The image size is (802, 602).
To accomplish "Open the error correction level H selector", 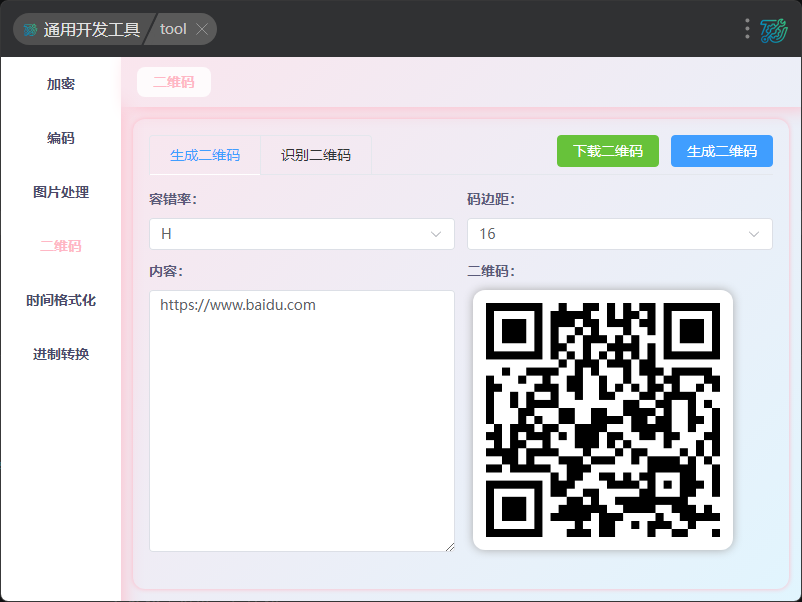I will click(302, 234).
